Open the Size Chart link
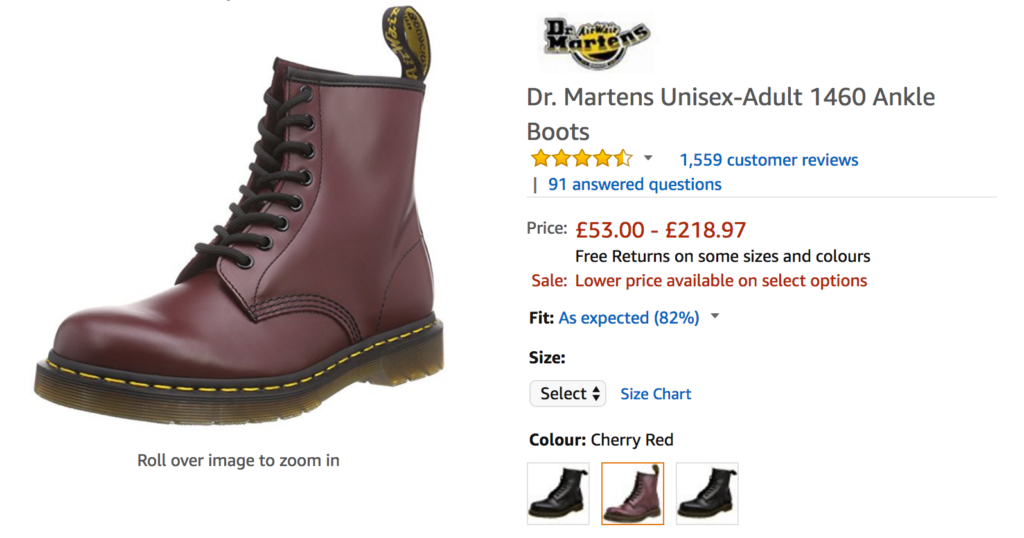 tap(655, 394)
